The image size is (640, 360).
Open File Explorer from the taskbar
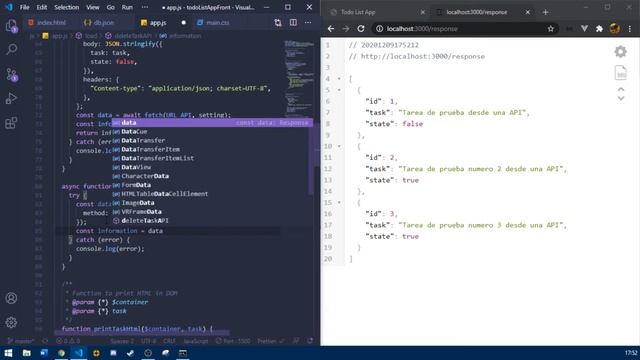[x=27, y=353]
